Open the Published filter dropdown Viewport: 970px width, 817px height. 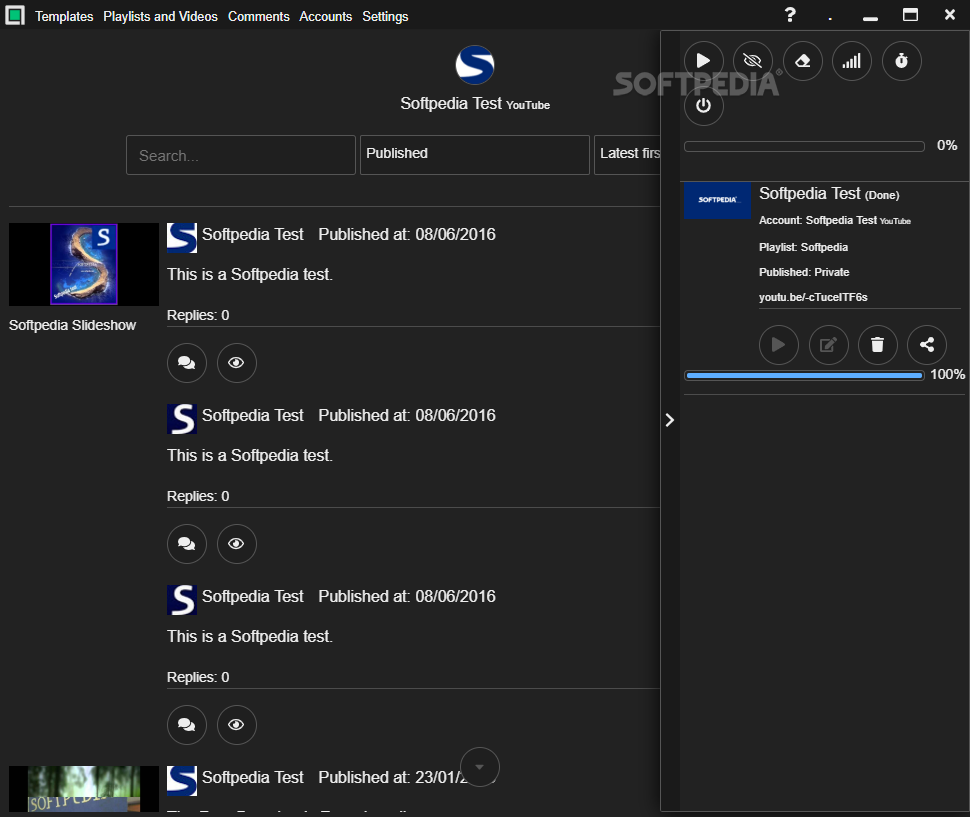(x=474, y=155)
